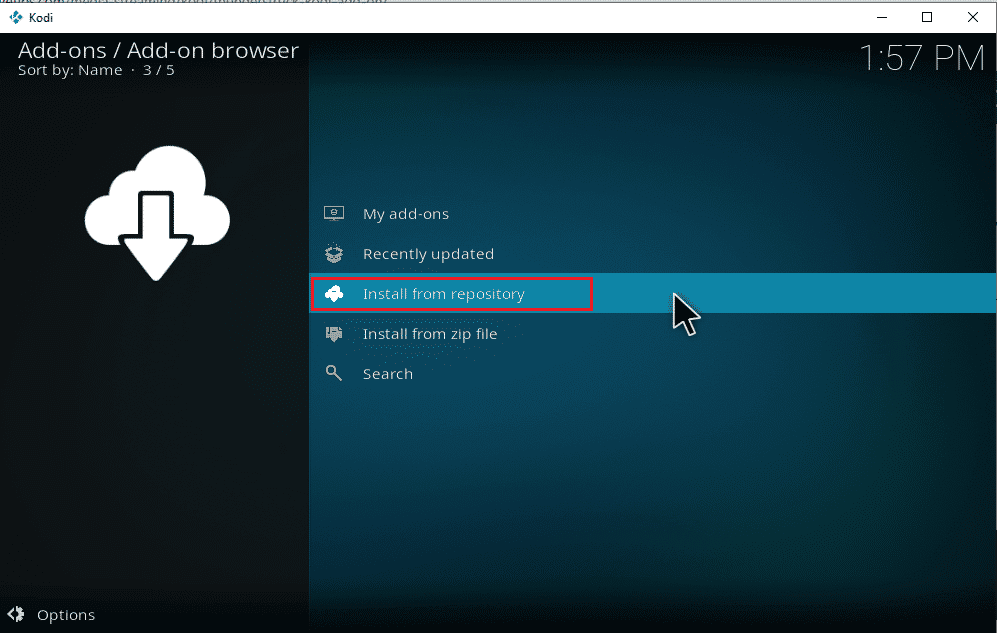997x633 pixels.
Task: Select the Search magnifying glass icon
Action: (x=334, y=373)
